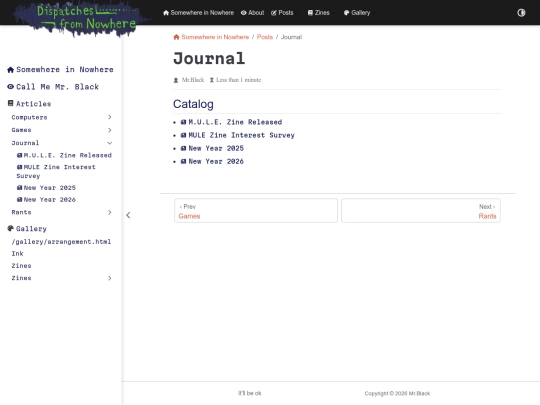Click icon beside catalog New Year 2025
Screen dimensions: 540x405
pos(184,148)
